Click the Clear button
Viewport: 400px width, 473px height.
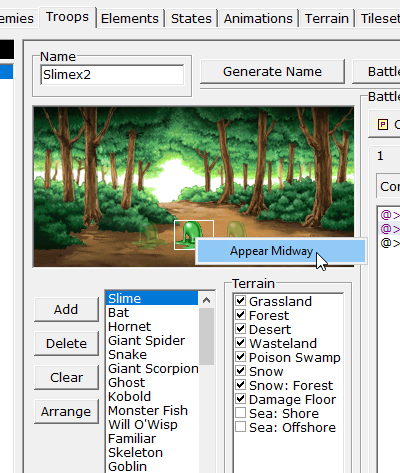[66, 378]
